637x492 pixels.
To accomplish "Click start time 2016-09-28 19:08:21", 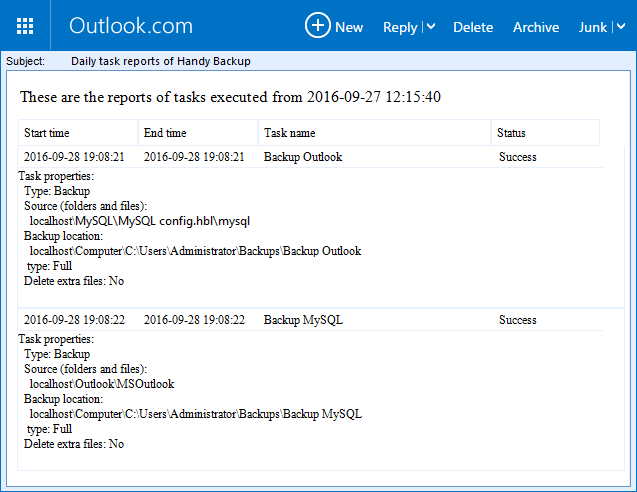I will 74,157.
